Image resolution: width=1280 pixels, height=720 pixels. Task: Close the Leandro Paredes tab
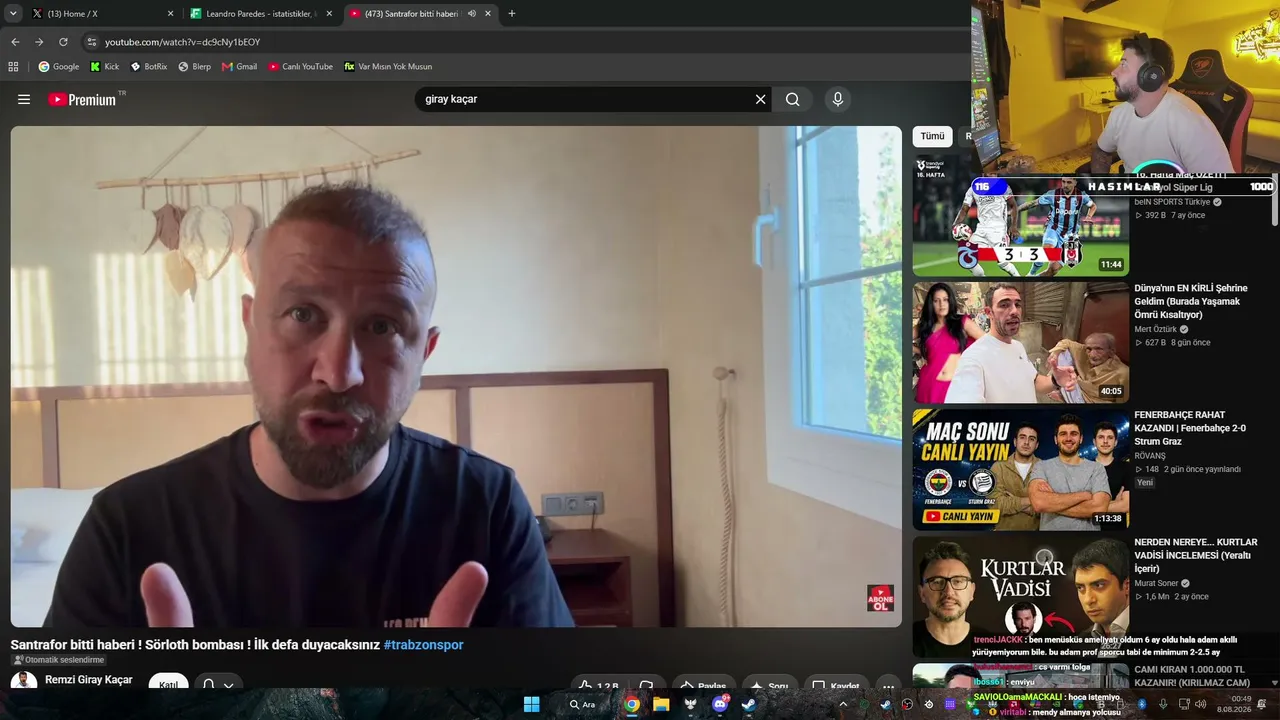[329, 14]
